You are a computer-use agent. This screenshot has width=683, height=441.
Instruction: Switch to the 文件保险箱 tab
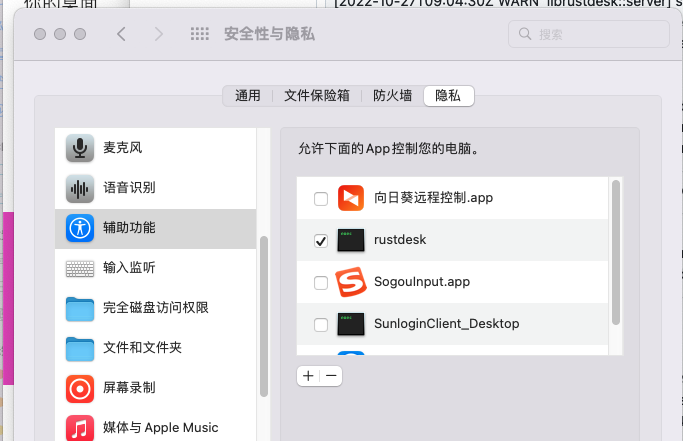click(317, 95)
